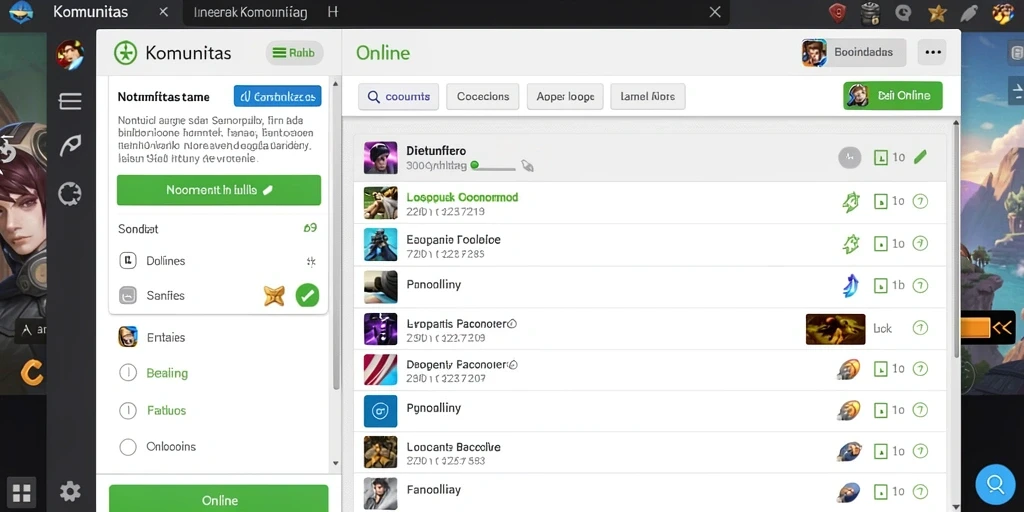The height and width of the screenshot is (512, 1024).
Task: Click the status slider under Dietunftero
Action: [x=494, y=167]
